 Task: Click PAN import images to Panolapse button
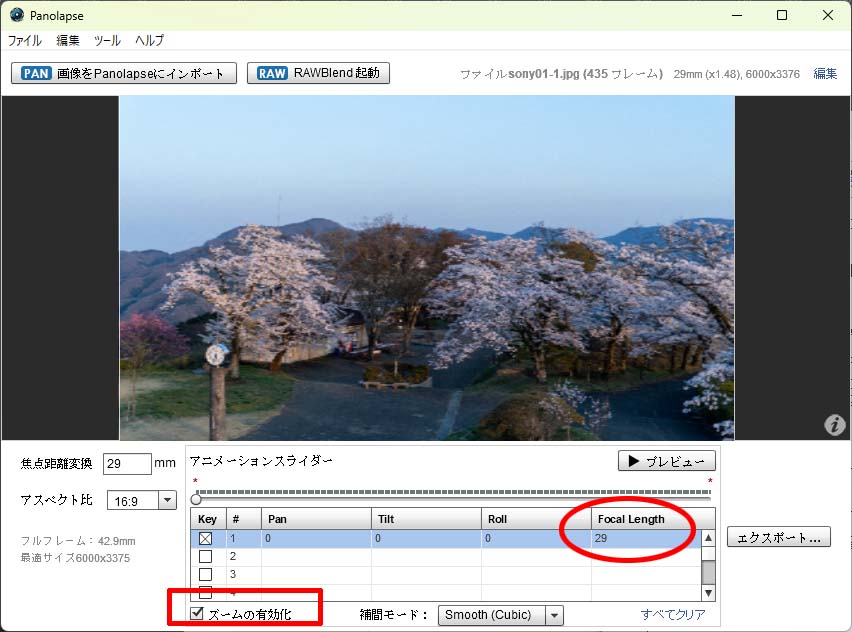[124, 73]
